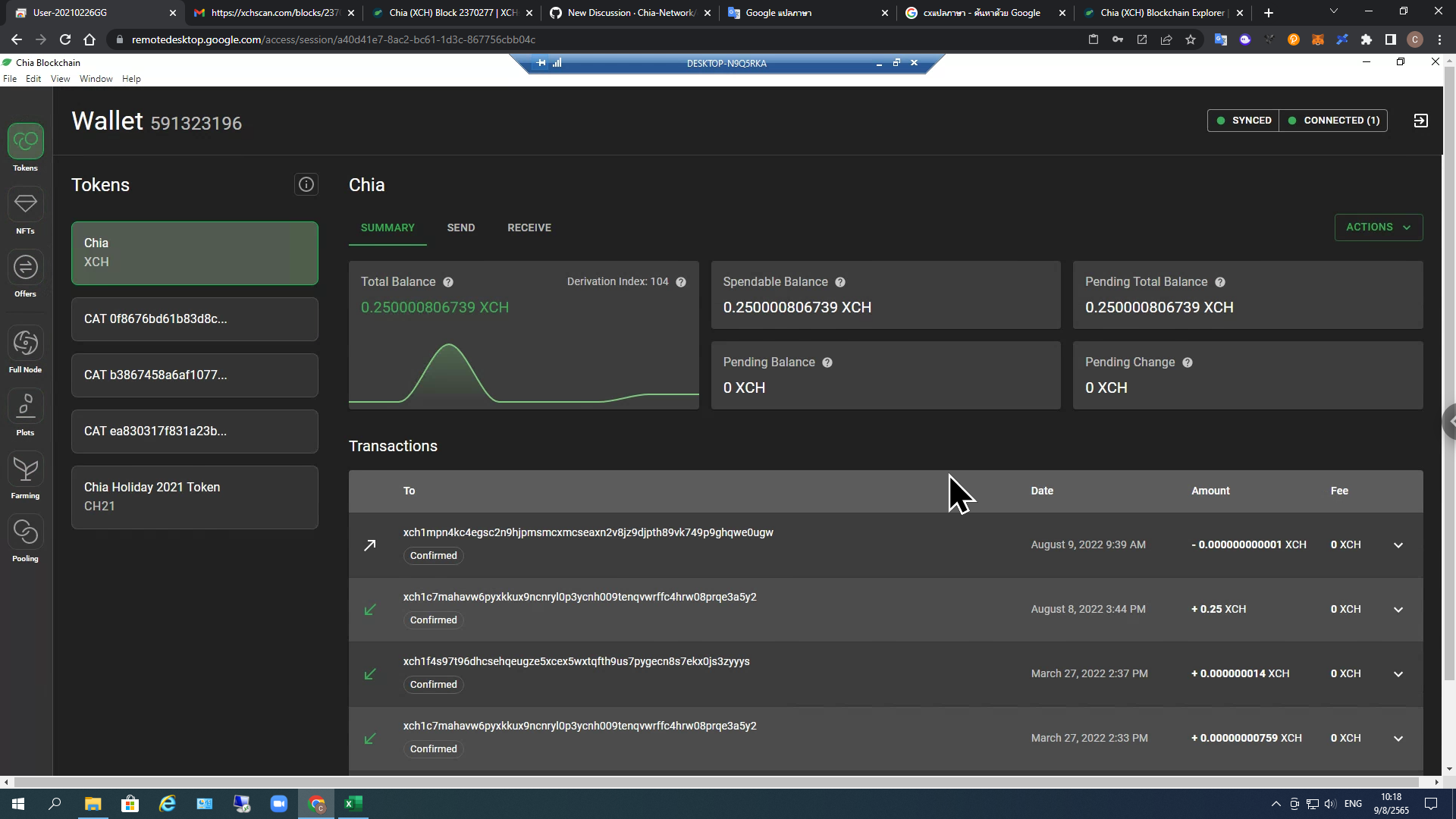Click the Date column header
The image size is (1456, 819).
1042,491
